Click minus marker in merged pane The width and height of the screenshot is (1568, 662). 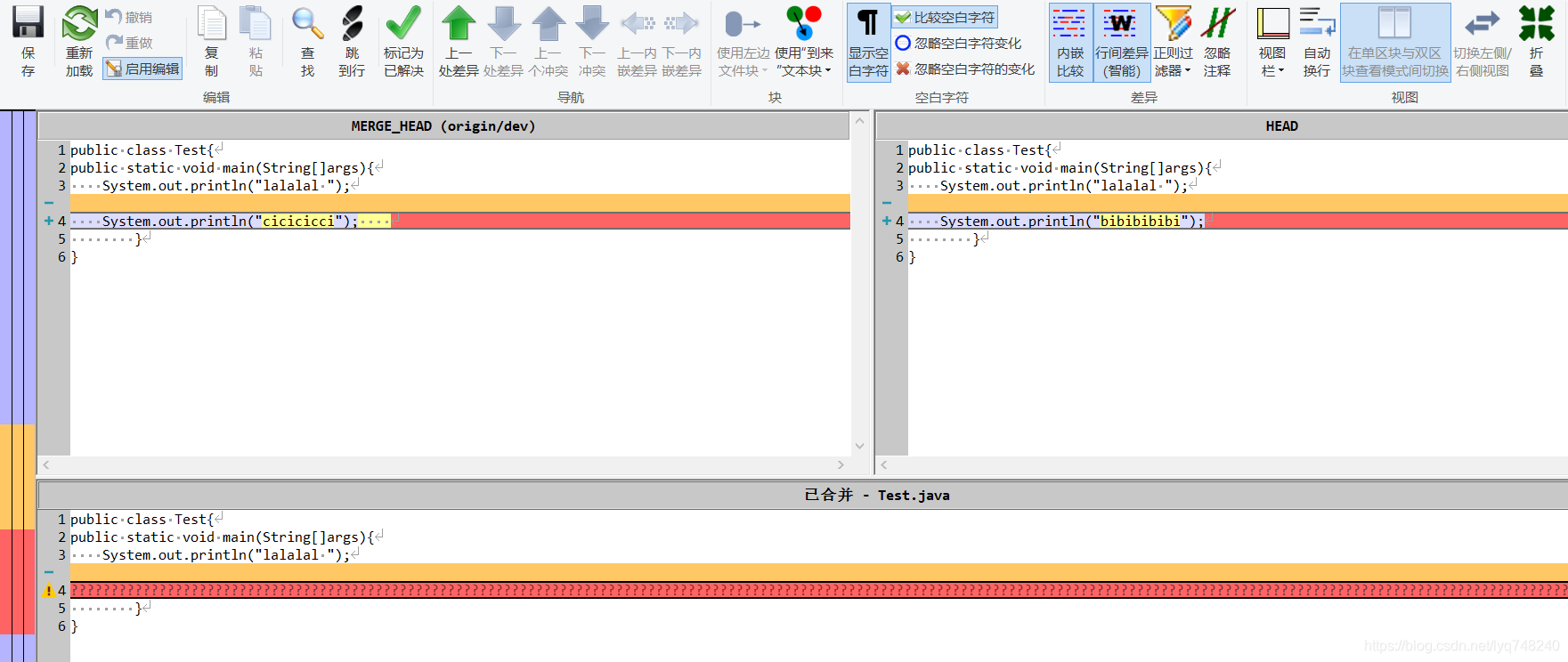coord(48,572)
